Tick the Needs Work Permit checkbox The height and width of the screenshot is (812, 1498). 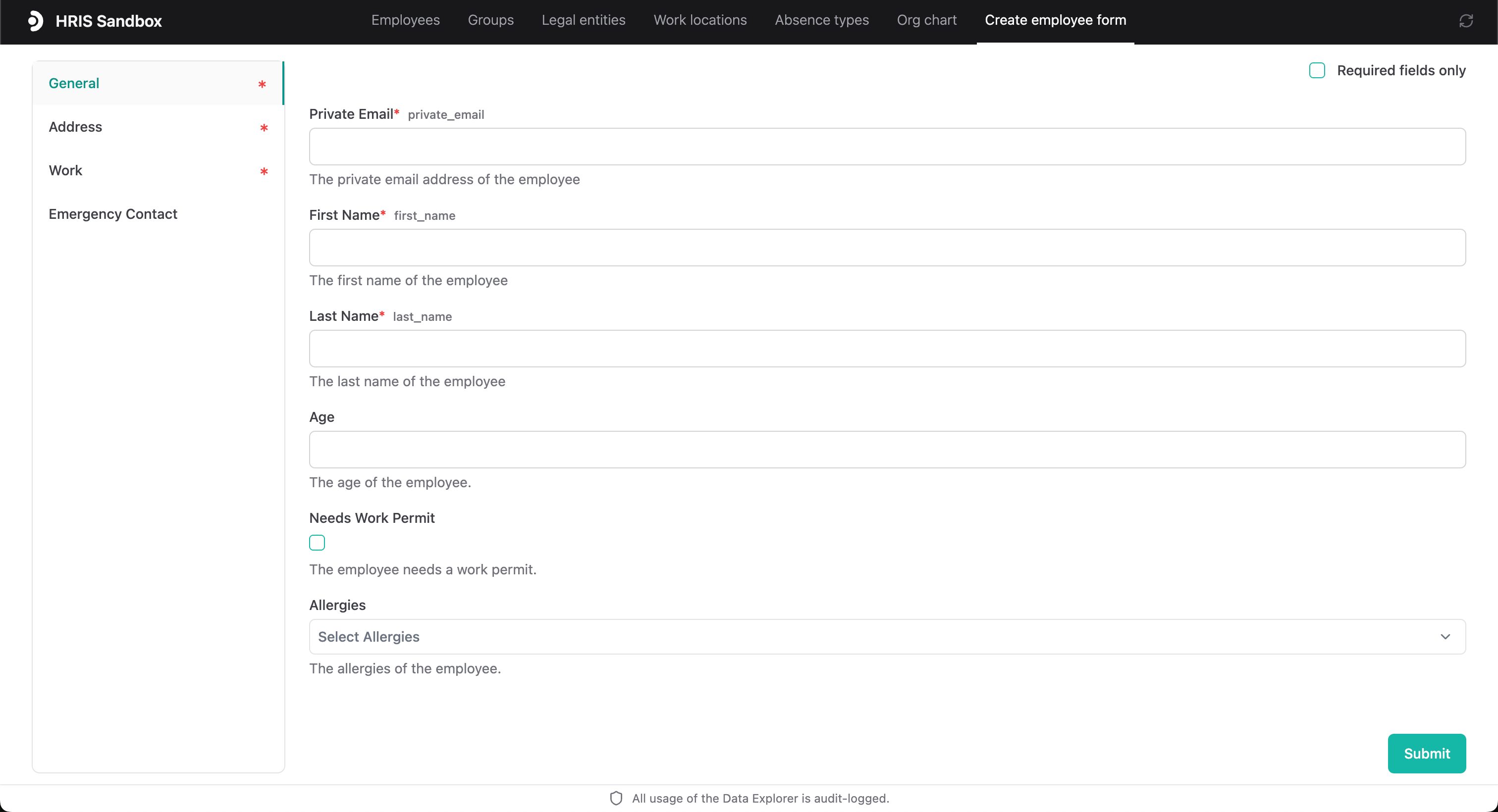(317, 542)
